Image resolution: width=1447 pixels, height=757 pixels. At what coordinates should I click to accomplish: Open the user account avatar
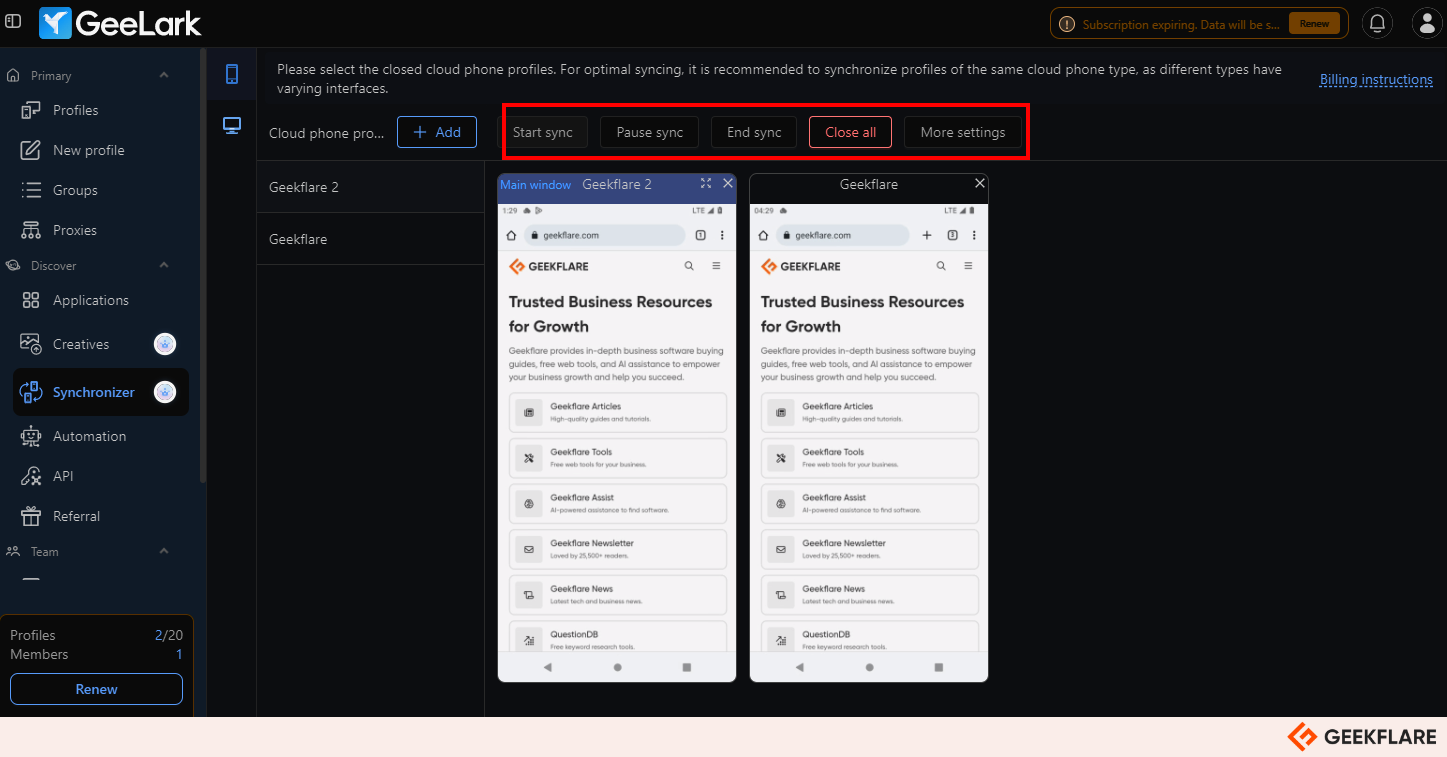(1427, 23)
